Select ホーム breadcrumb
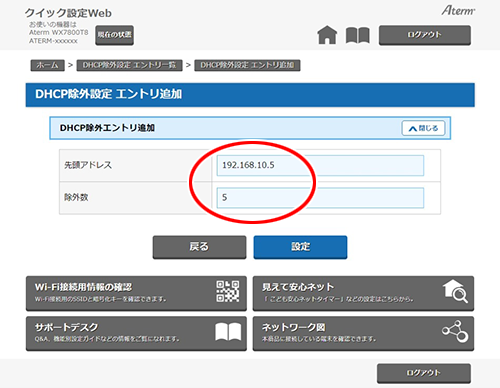500x388 pixels. (x=47, y=65)
